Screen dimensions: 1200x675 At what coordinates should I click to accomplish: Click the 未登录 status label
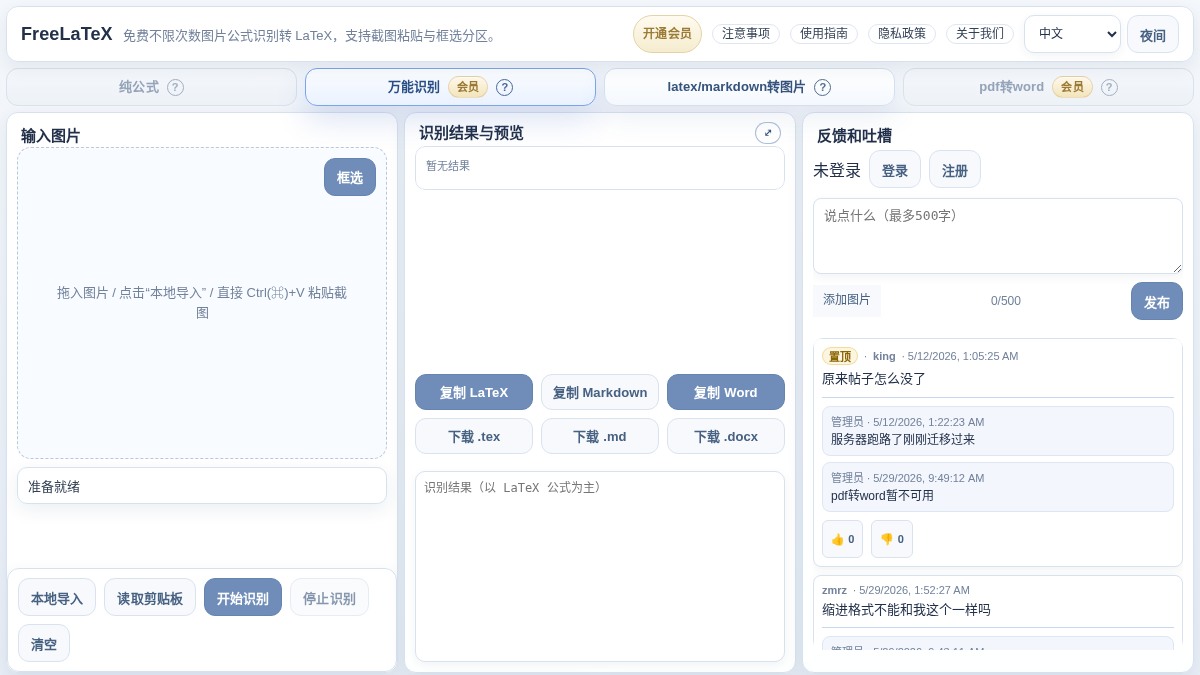point(837,170)
